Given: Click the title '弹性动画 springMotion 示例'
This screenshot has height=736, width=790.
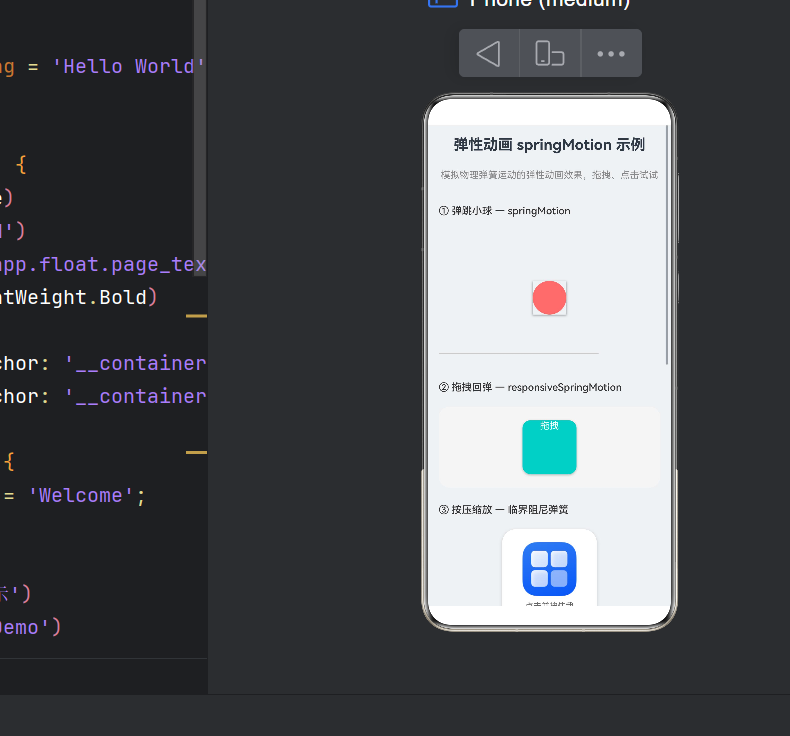Looking at the screenshot, I should pos(549,145).
